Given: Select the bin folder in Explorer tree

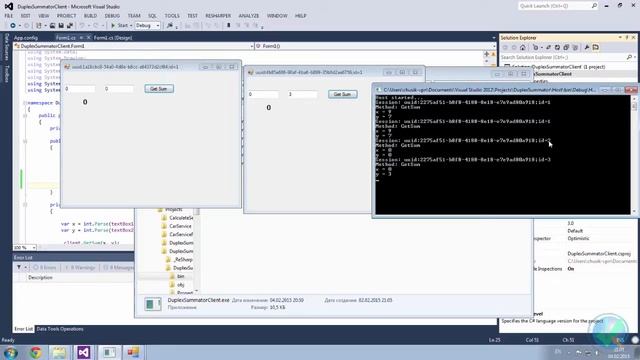Looking at the screenshot, I should pyautogui.click(x=181, y=276).
